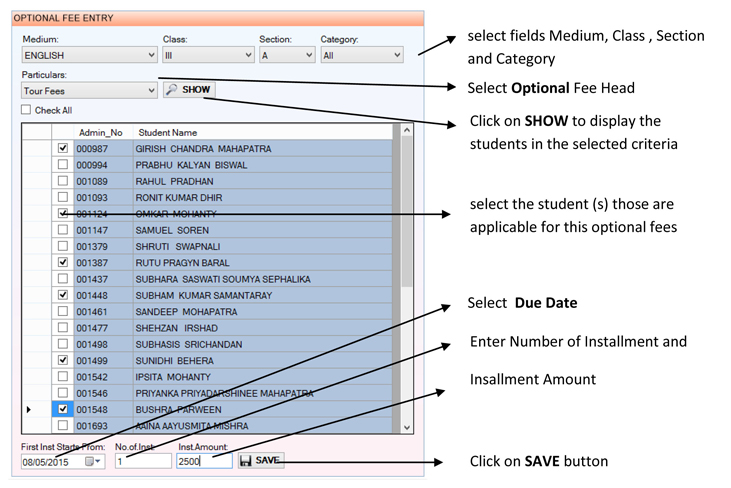Select admission number cell 001379
The height and width of the screenshot is (488, 731).
tap(103, 247)
